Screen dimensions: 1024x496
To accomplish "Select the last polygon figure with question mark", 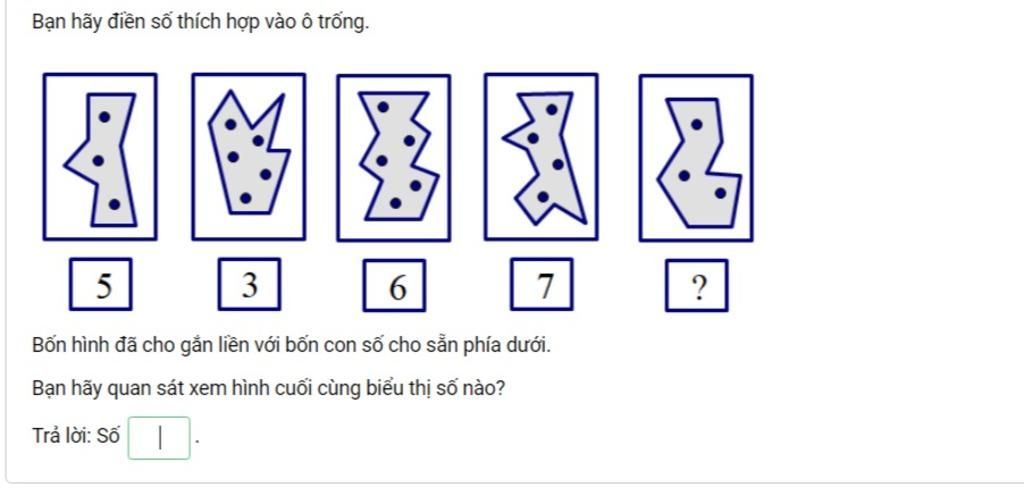I will [x=696, y=158].
